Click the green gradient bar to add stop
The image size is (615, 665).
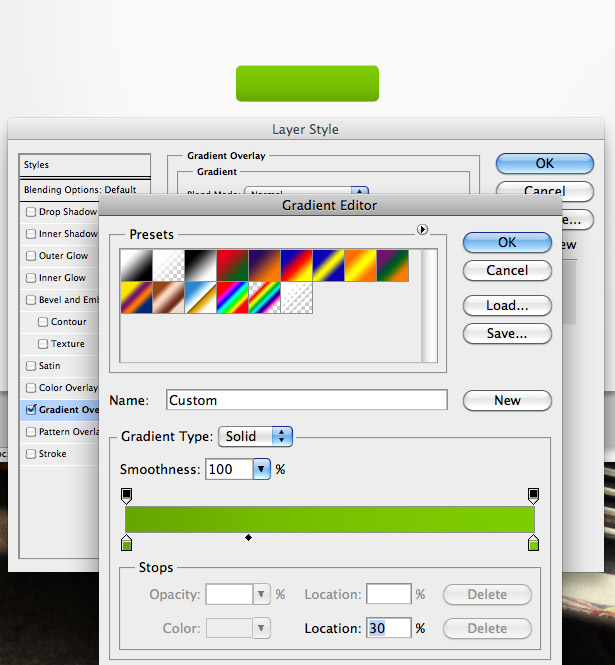(330, 519)
